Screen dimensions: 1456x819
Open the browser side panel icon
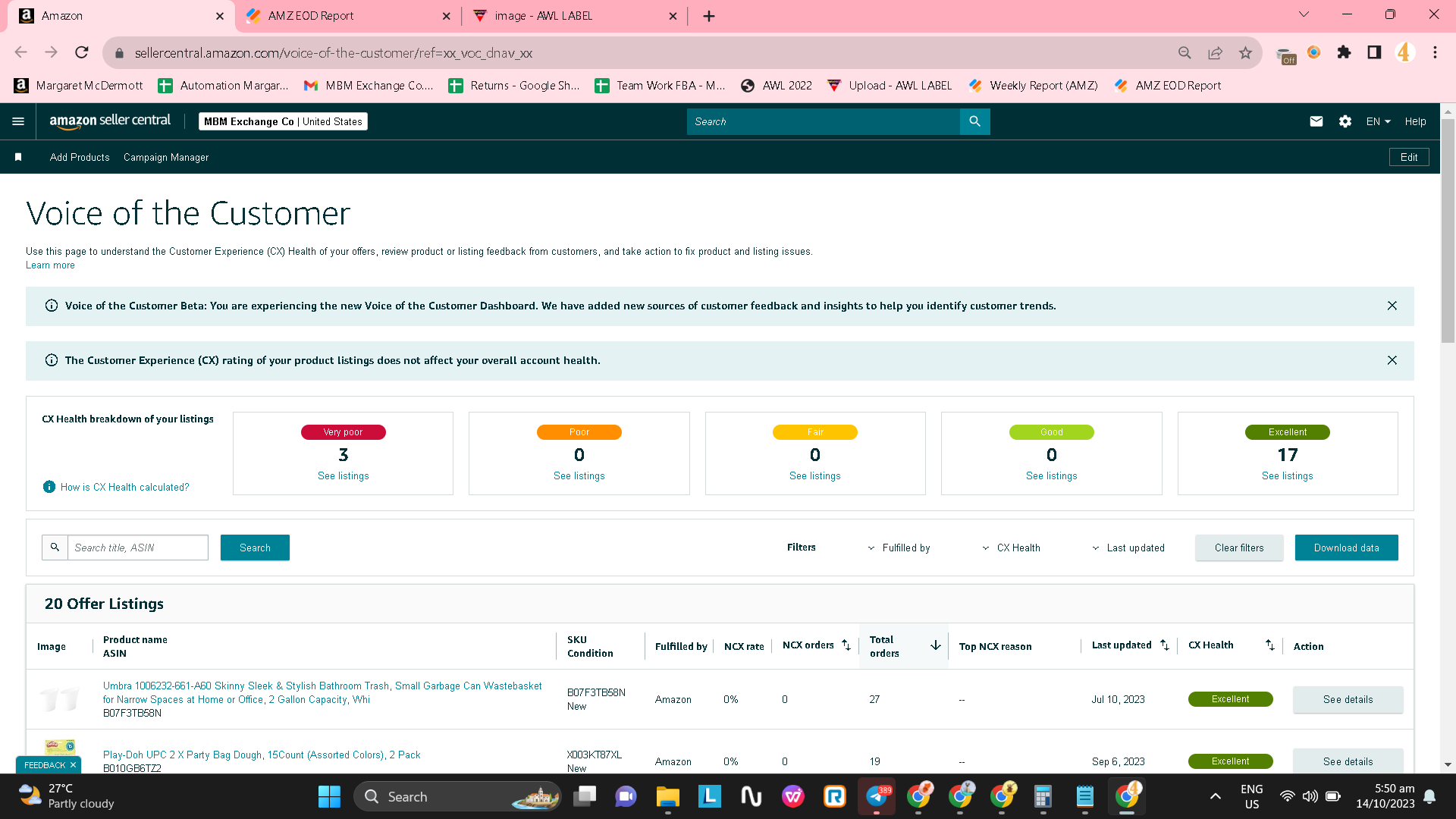click(1374, 52)
